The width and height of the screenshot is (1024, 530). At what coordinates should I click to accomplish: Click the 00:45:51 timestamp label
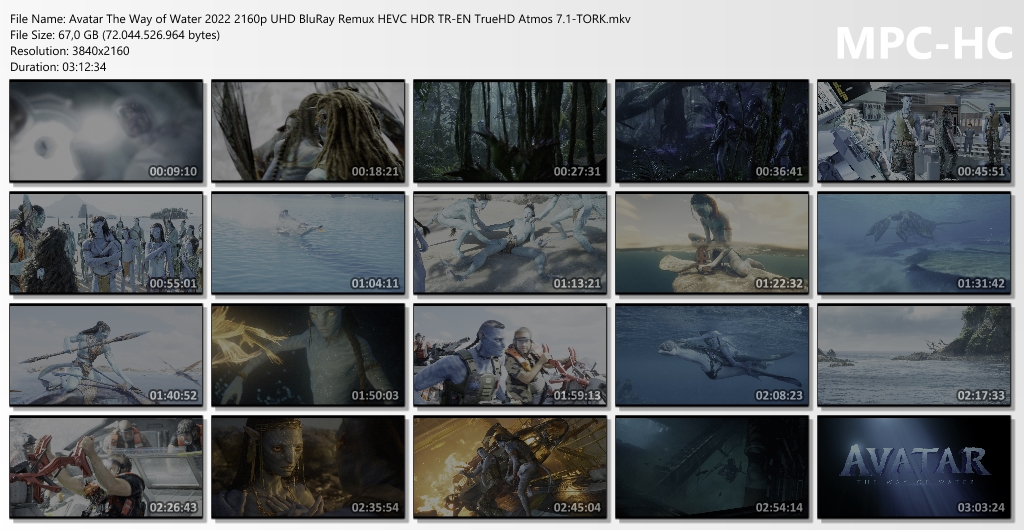(x=982, y=172)
